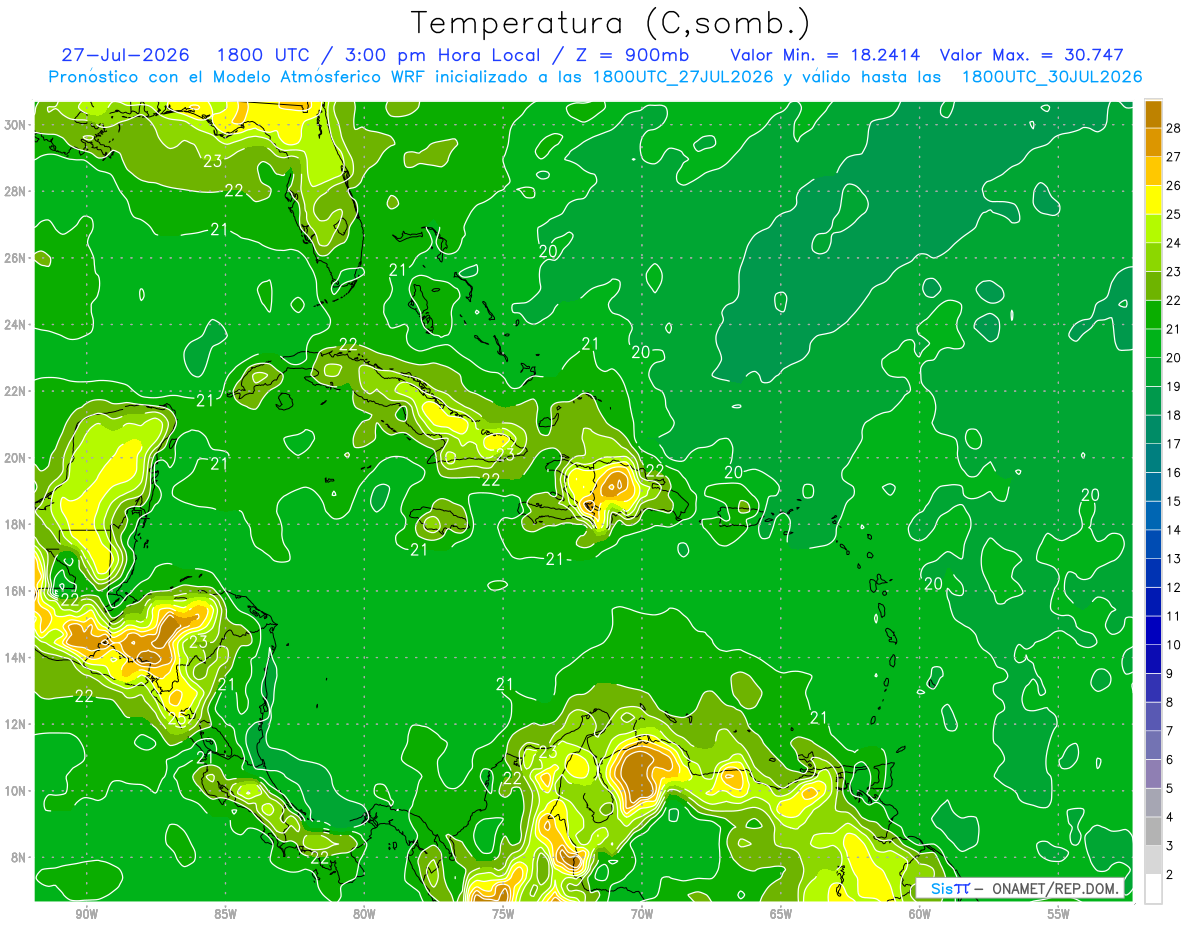Click valid-until time "1800UTC_30JUL2026"
This screenshot has height=927, width=1200.
click(1052, 77)
